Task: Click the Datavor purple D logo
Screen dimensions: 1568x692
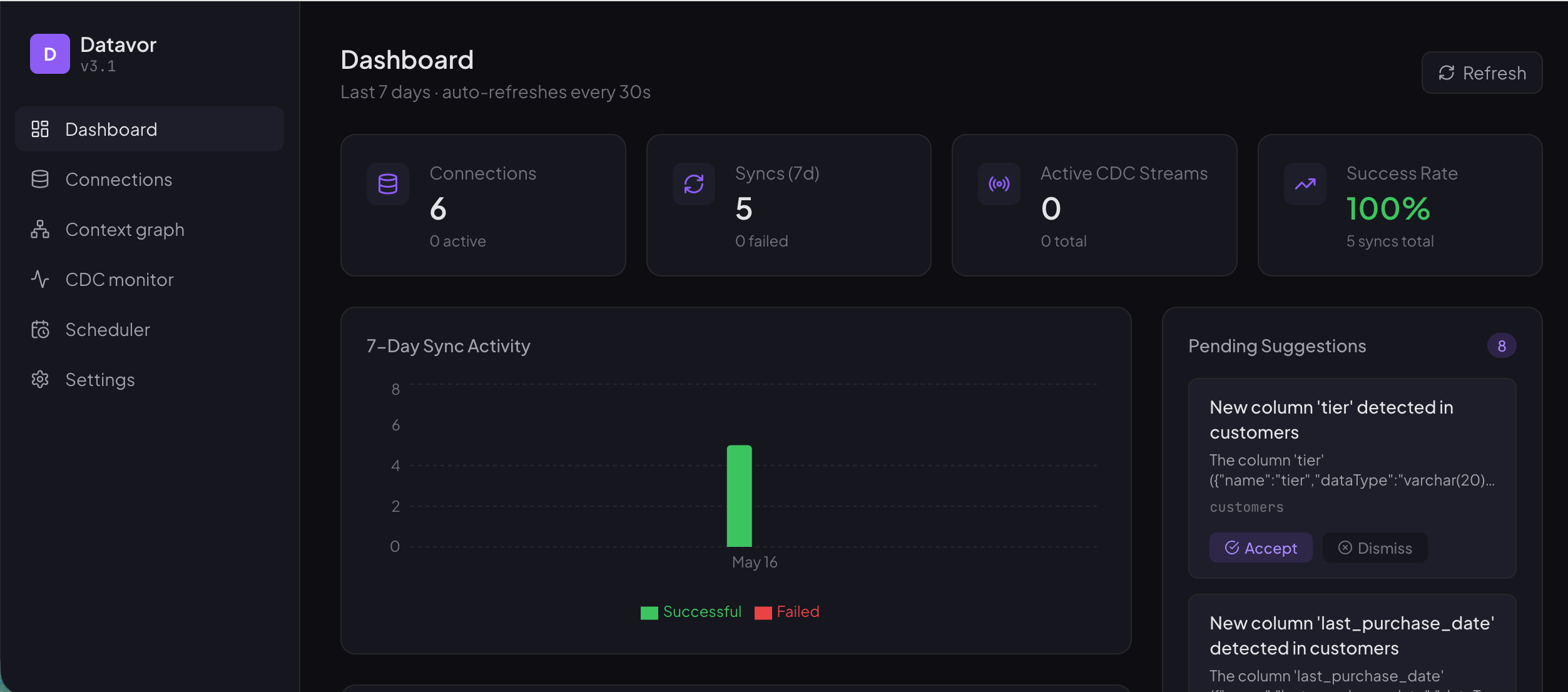Action: coord(50,54)
